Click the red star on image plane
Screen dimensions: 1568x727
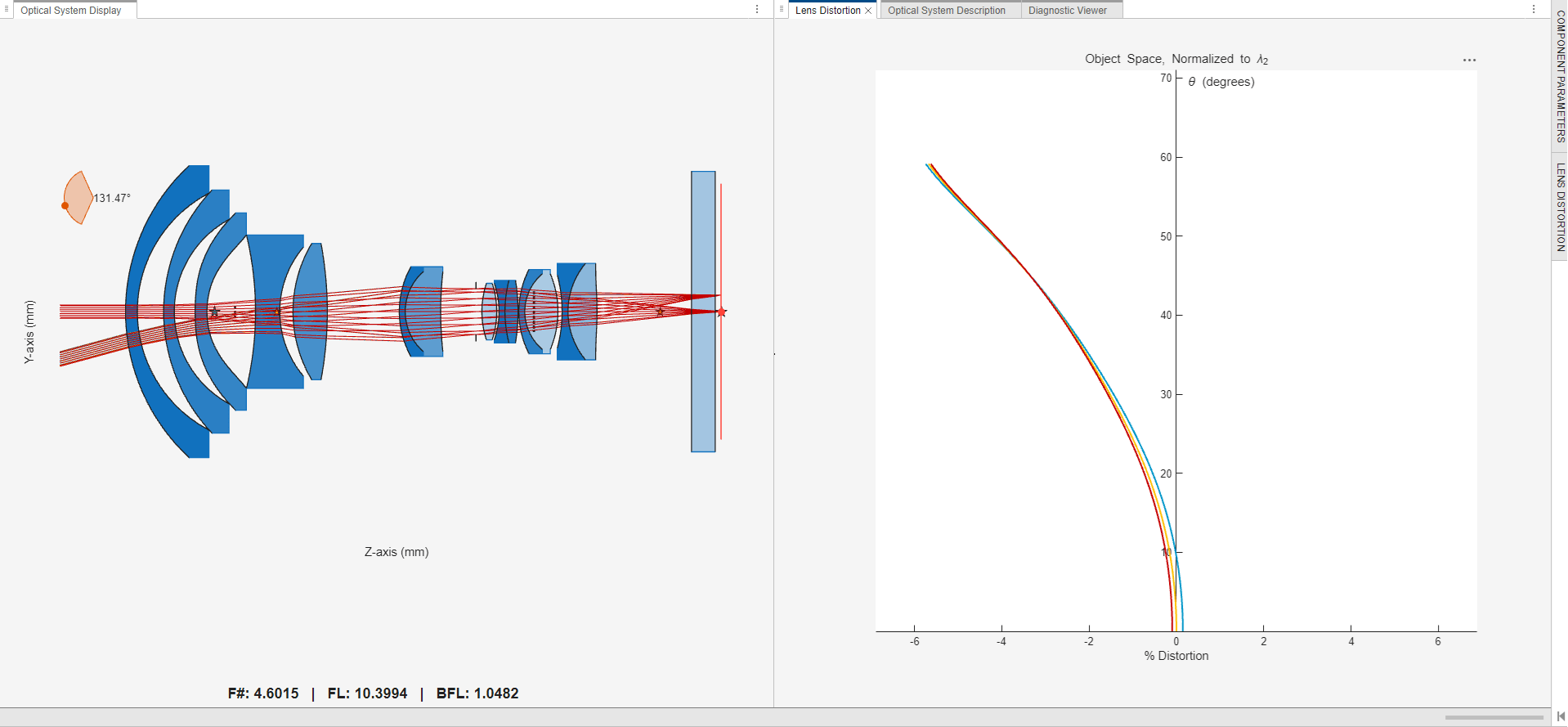pos(721,312)
